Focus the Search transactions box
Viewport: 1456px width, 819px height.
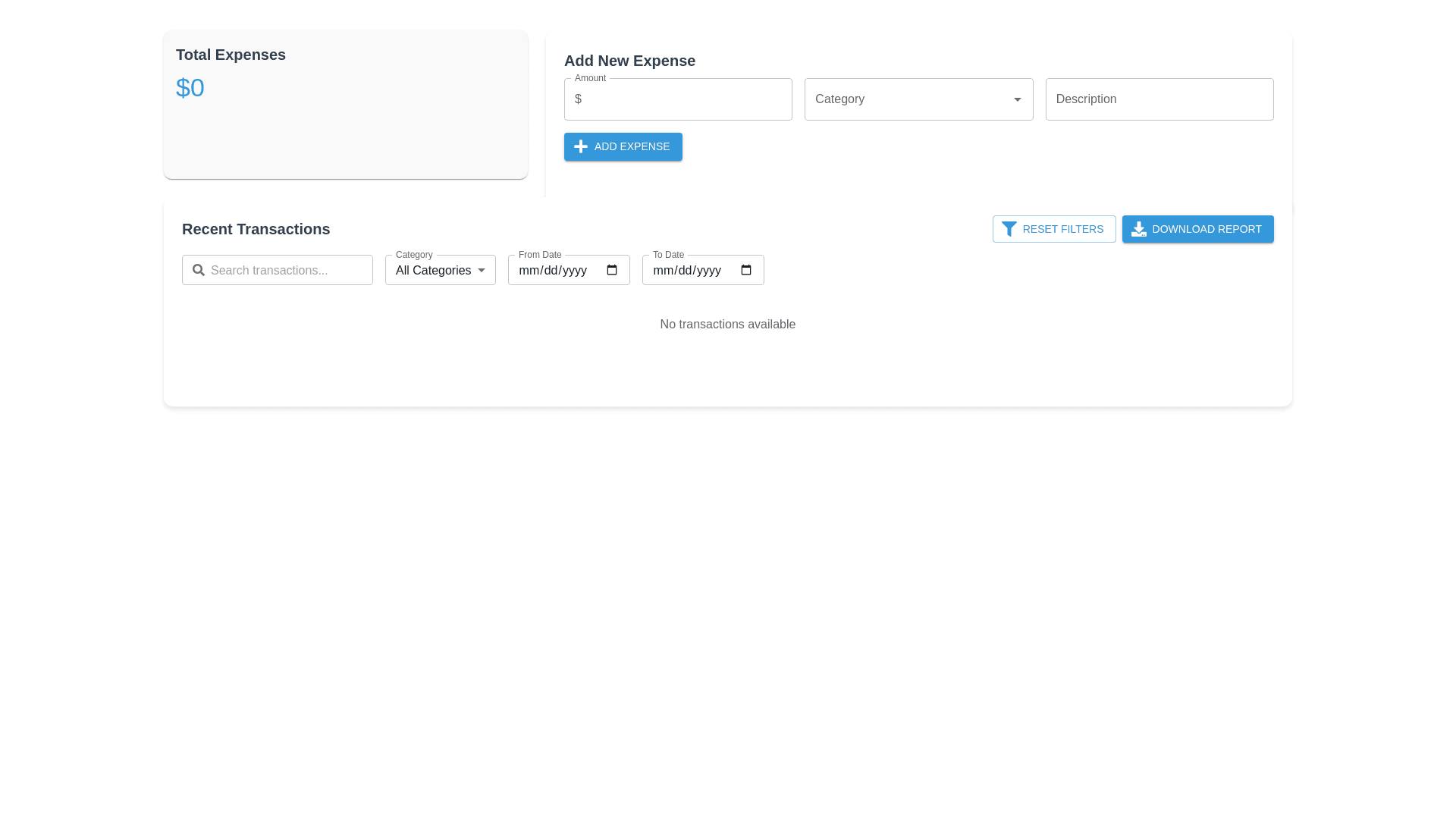288,271
